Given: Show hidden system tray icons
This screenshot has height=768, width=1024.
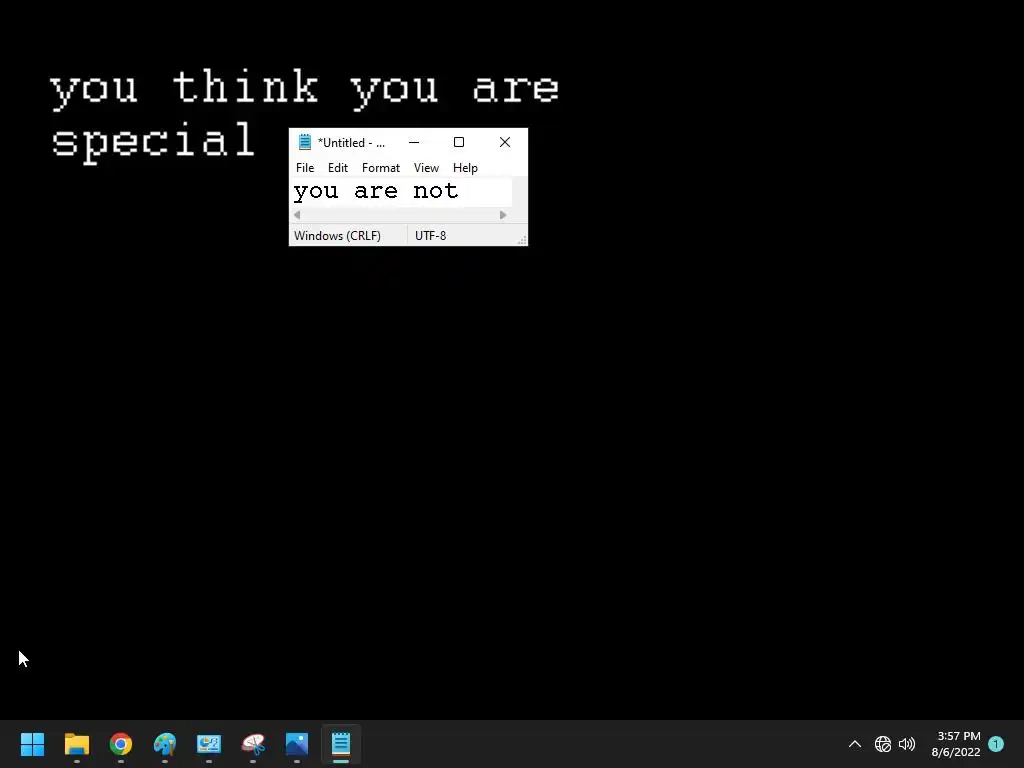Looking at the screenshot, I should click(854, 744).
